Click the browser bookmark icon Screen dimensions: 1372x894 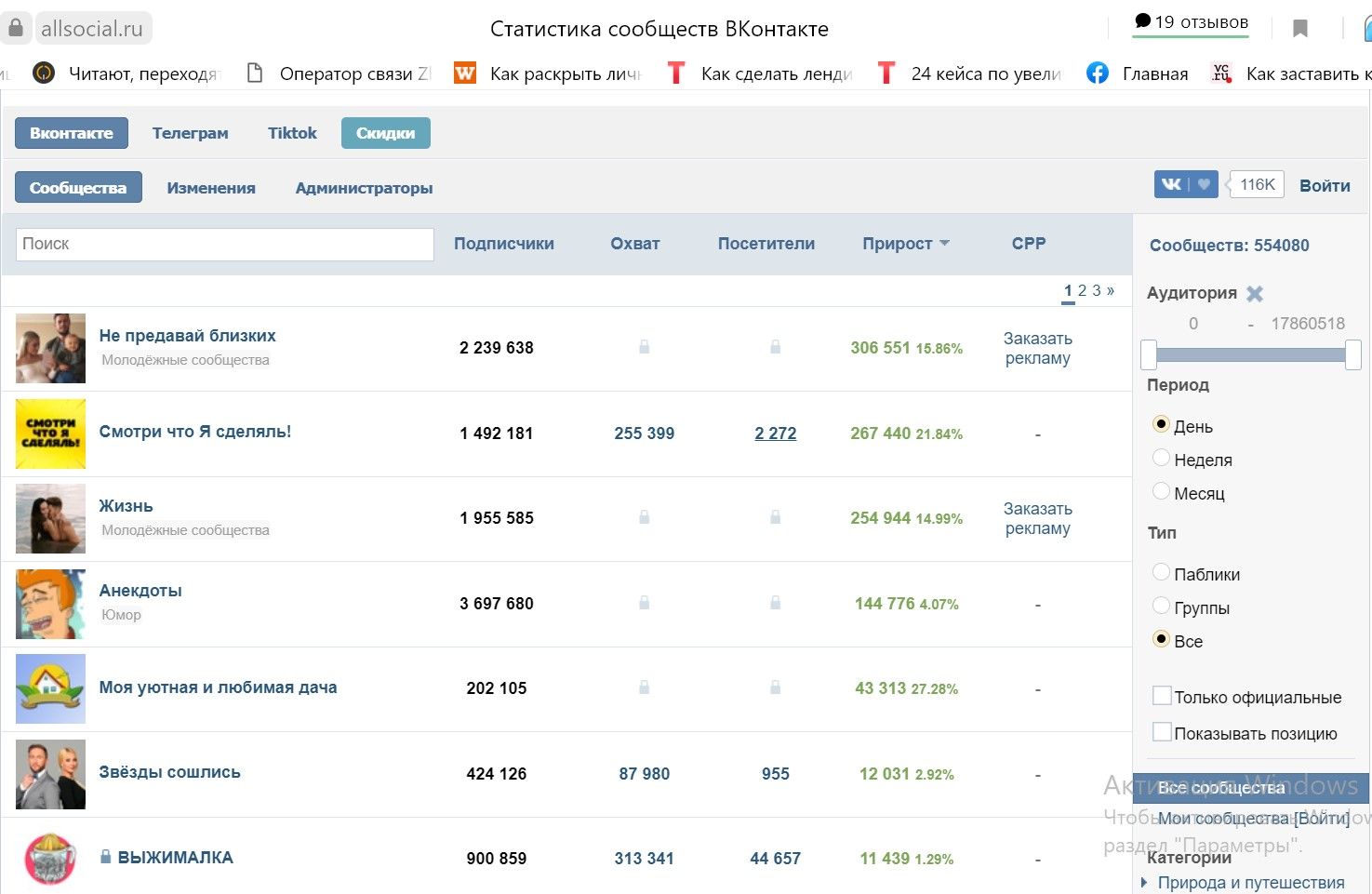[1300, 29]
